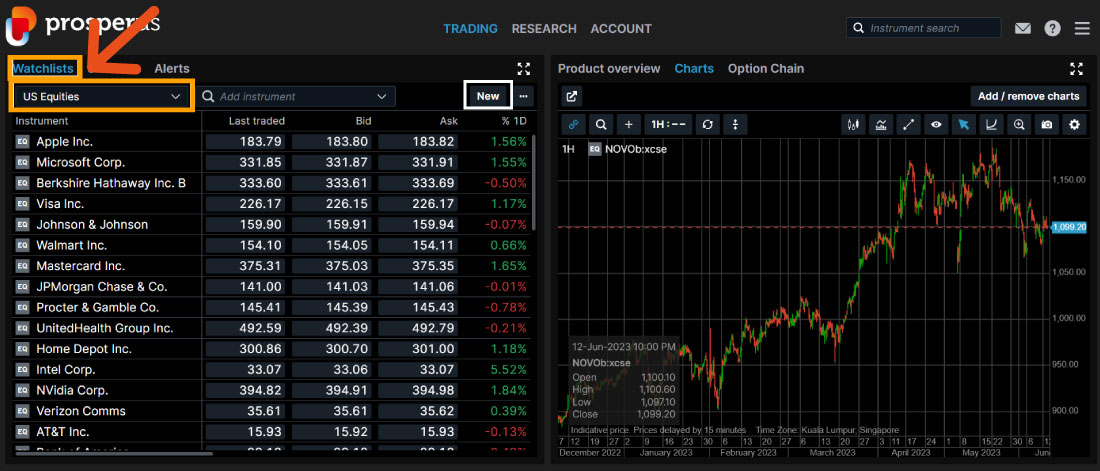Open the Product overview tab
1100x471 pixels.
click(609, 68)
